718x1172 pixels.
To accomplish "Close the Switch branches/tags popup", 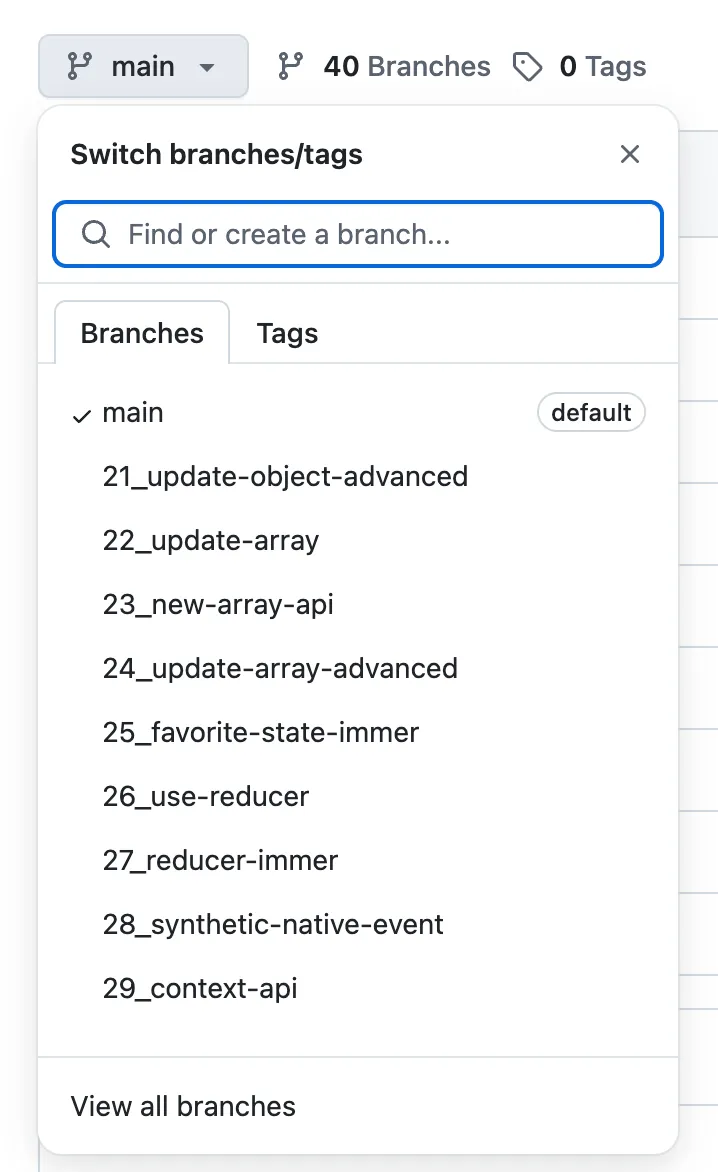I will [630, 154].
